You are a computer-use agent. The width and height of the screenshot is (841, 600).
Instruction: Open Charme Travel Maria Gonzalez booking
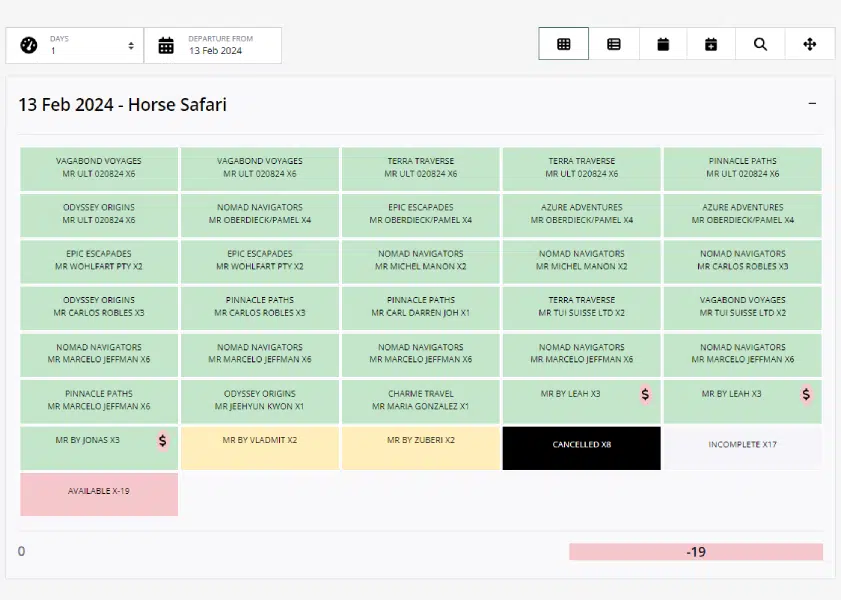[420, 402]
